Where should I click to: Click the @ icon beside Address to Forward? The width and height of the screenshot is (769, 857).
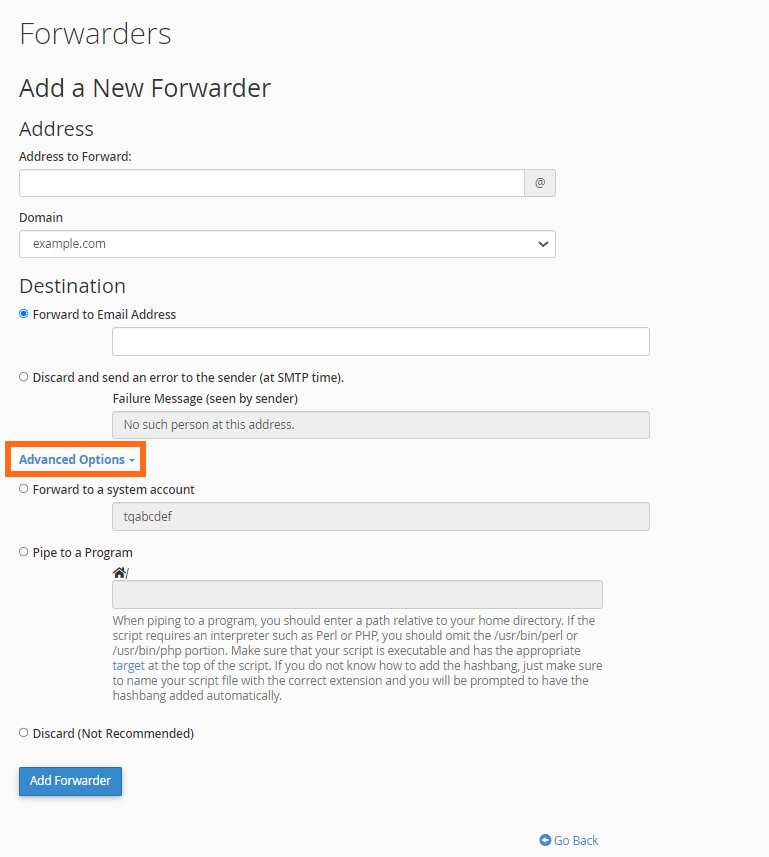point(539,183)
